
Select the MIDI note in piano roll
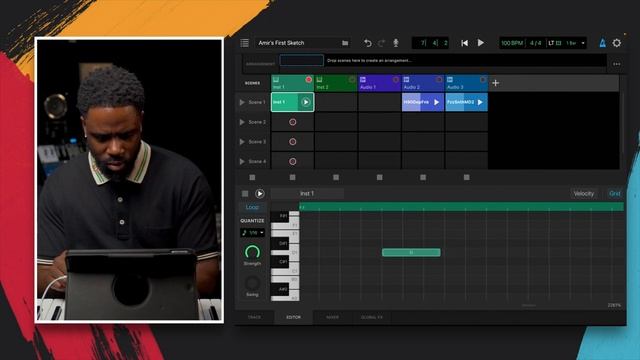click(411, 253)
